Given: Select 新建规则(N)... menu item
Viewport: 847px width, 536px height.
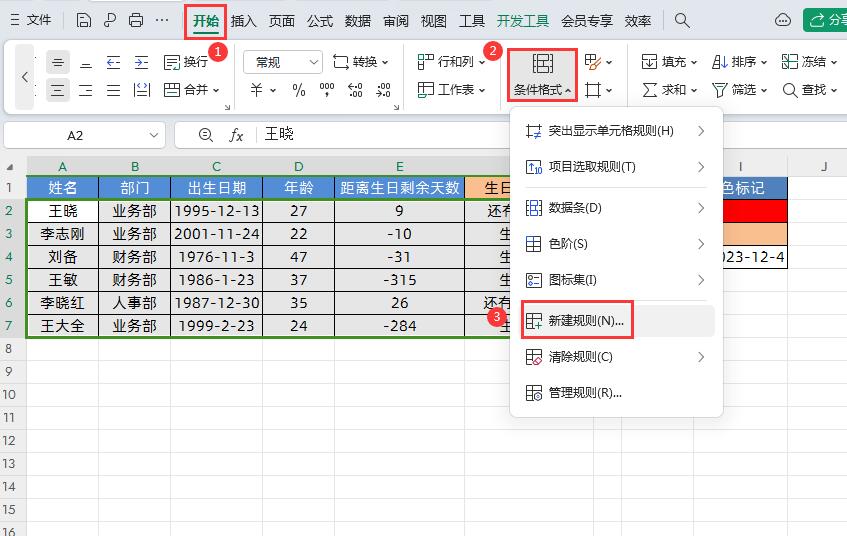Looking at the screenshot, I should click(616, 321).
